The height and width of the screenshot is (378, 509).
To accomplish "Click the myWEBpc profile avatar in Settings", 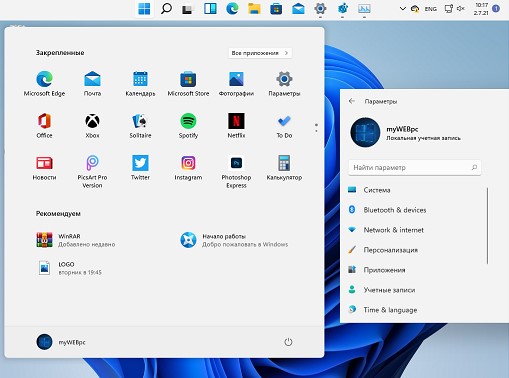I will click(365, 132).
